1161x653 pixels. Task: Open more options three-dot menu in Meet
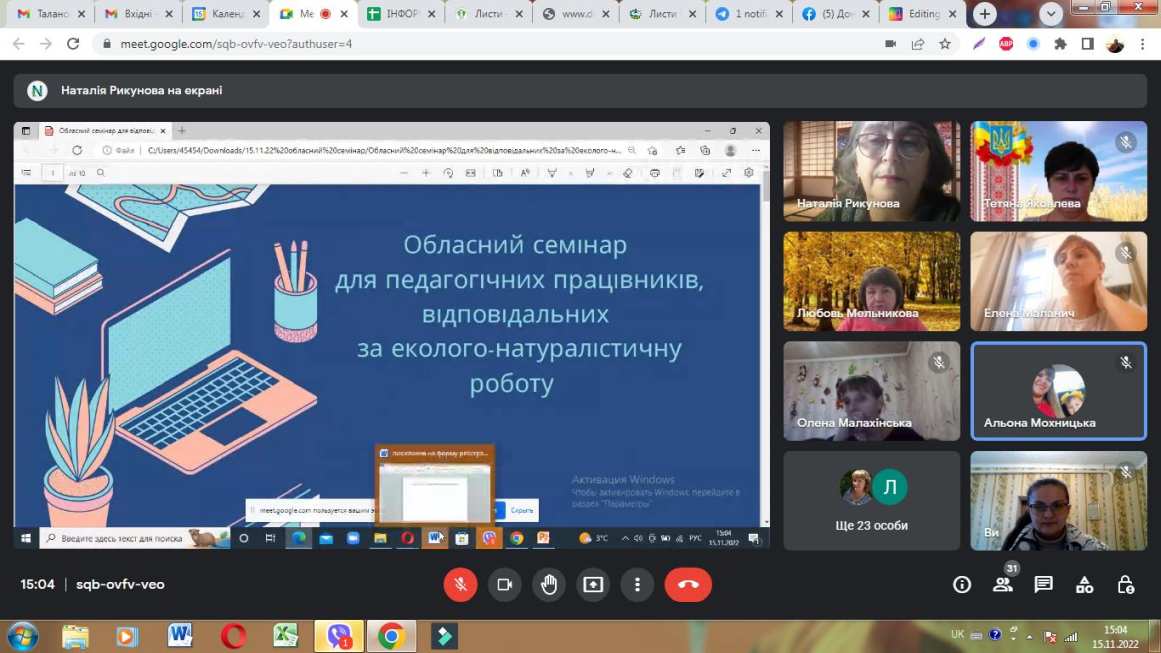[637, 585]
